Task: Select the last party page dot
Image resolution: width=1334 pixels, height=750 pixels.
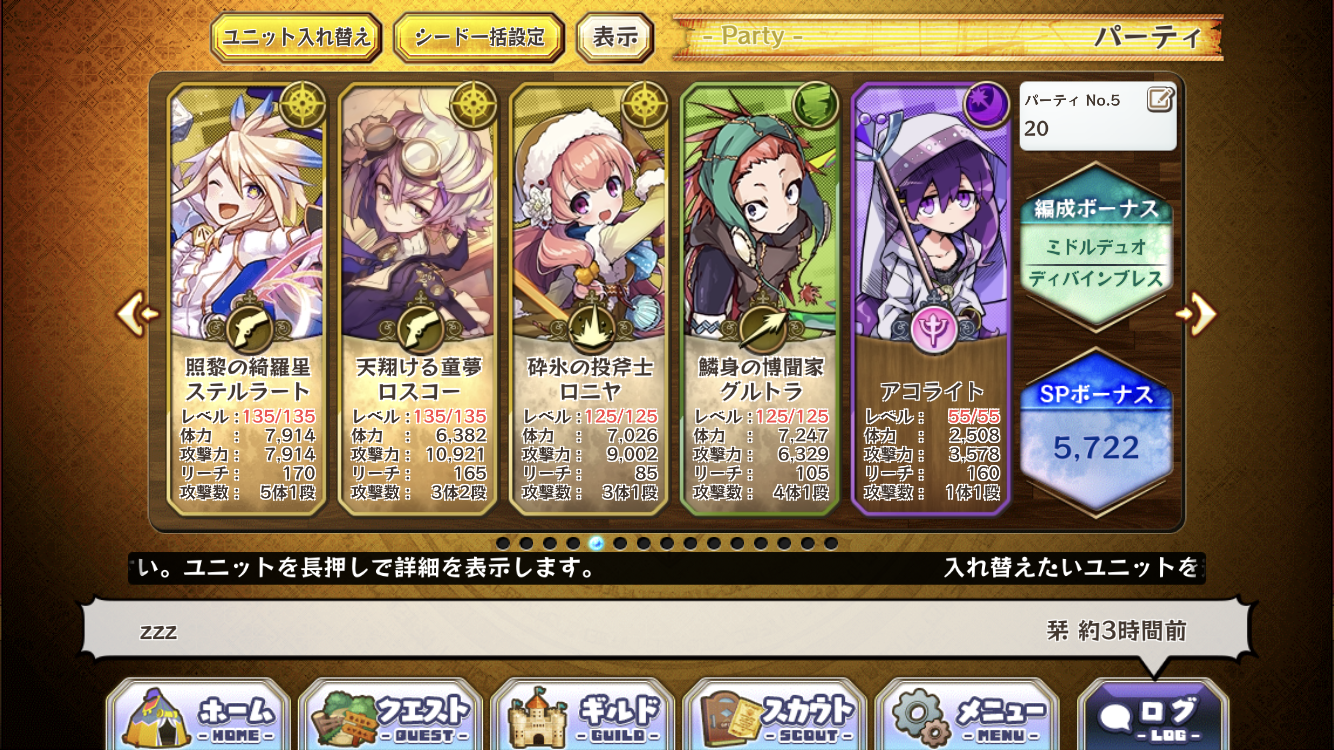Action: pos(831,543)
